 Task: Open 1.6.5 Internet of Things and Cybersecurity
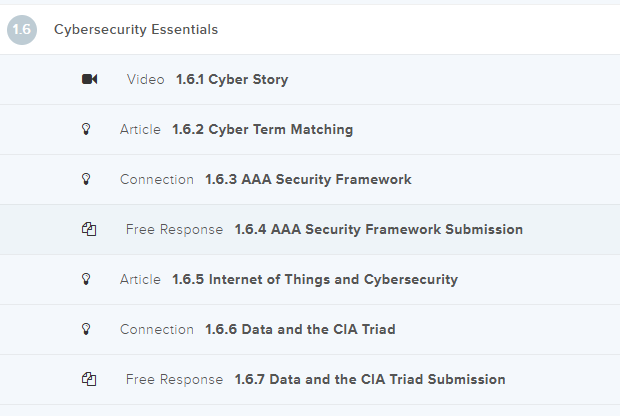click(315, 280)
